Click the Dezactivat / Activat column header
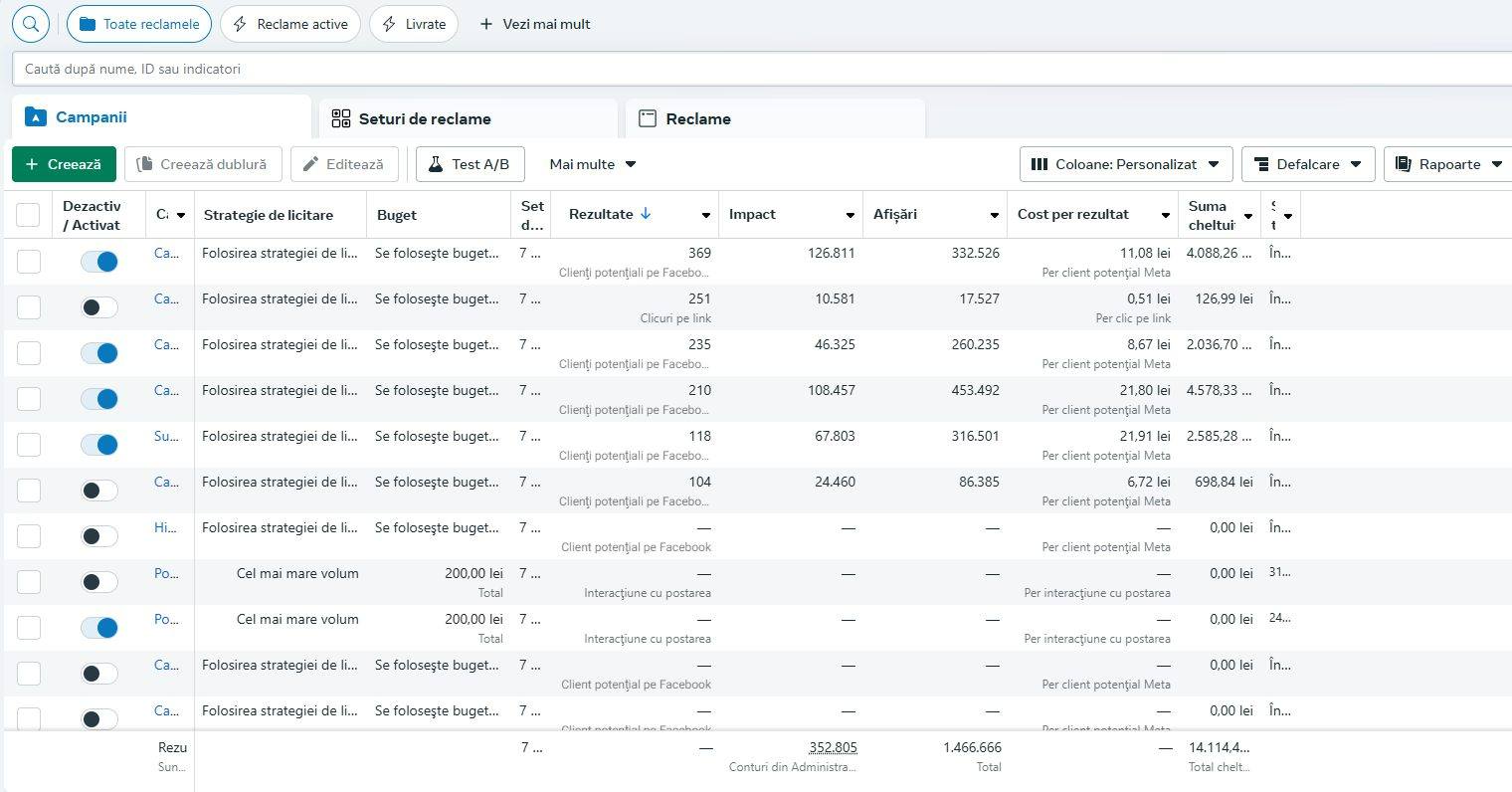Image resolution: width=1512 pixels, height=792 pixels. [x=92, y=215]
